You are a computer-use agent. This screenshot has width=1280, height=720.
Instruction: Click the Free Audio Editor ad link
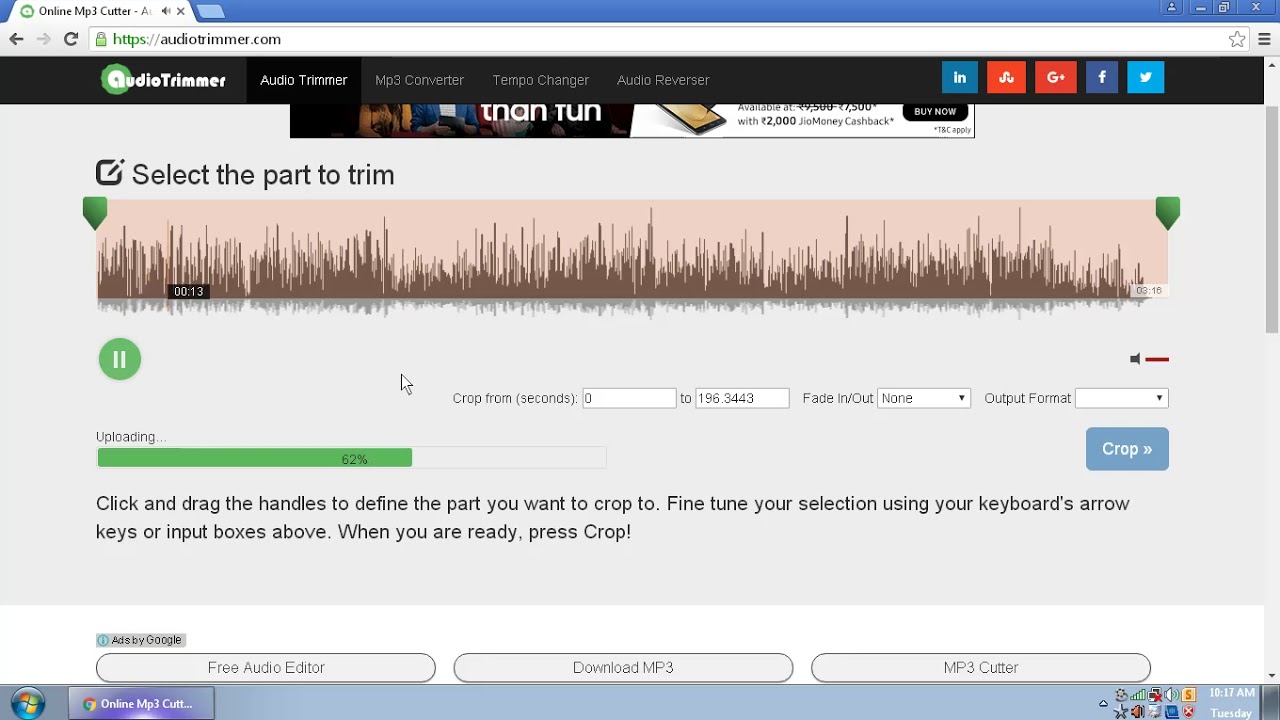(x=266, y=667)
